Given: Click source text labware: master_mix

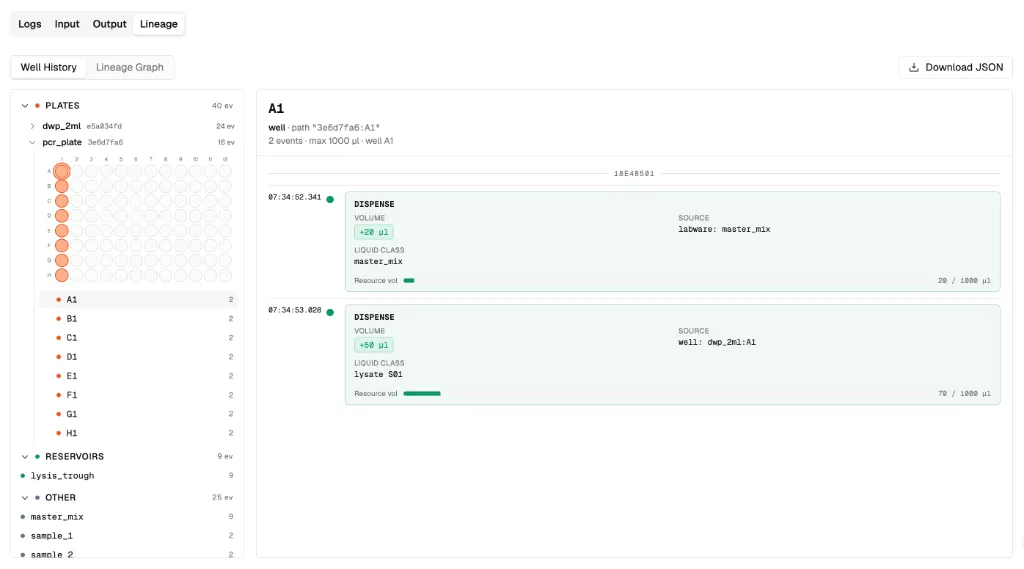Looking at the screenshot, I should coord(724,229).
